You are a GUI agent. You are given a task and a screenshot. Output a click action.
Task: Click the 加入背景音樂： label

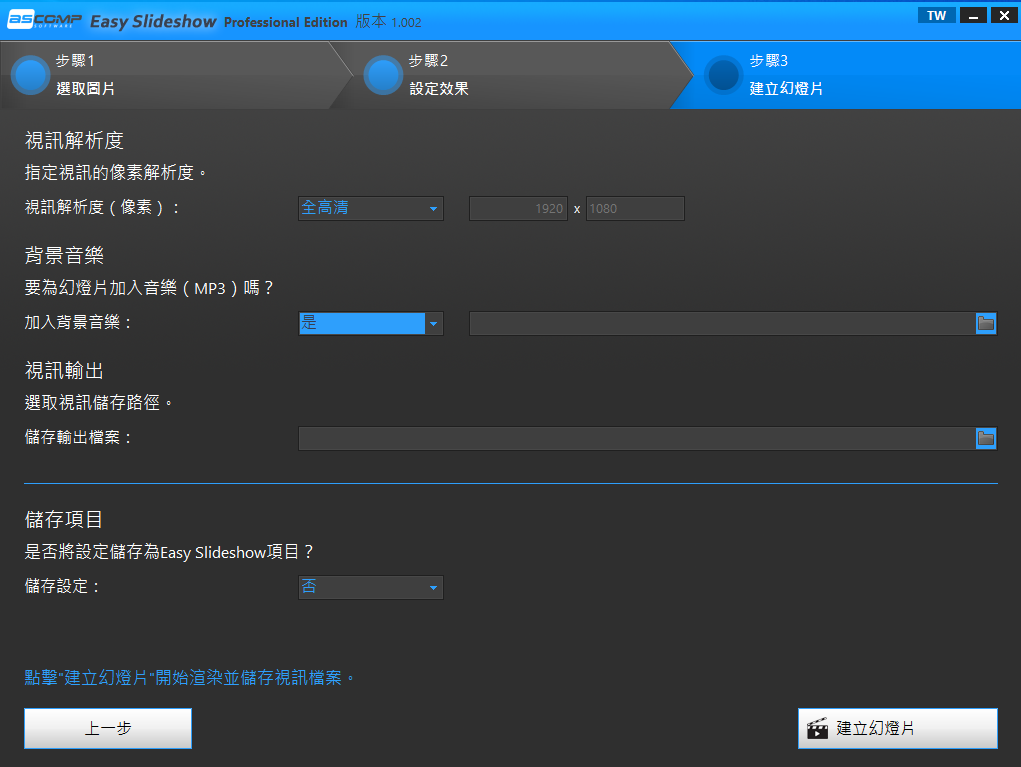point(79,322)
